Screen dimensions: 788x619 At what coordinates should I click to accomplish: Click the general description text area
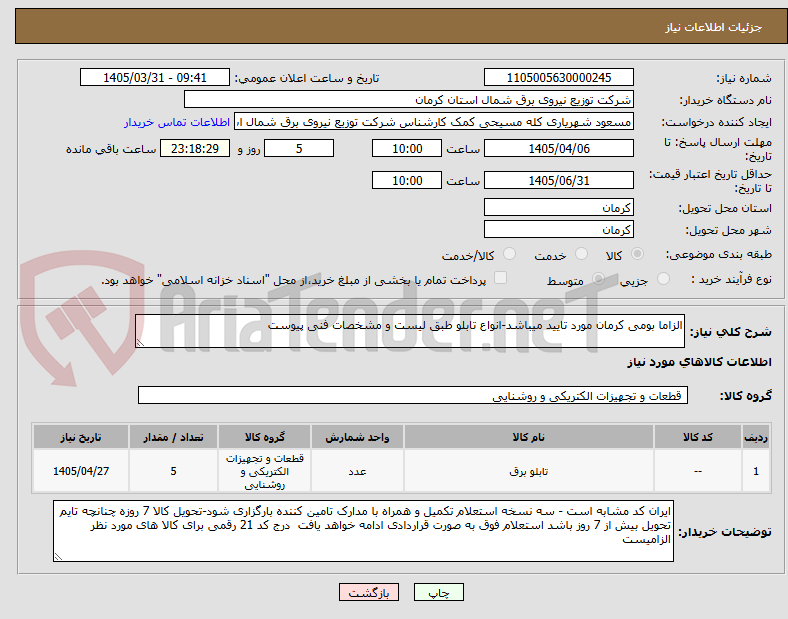point(410,331)
